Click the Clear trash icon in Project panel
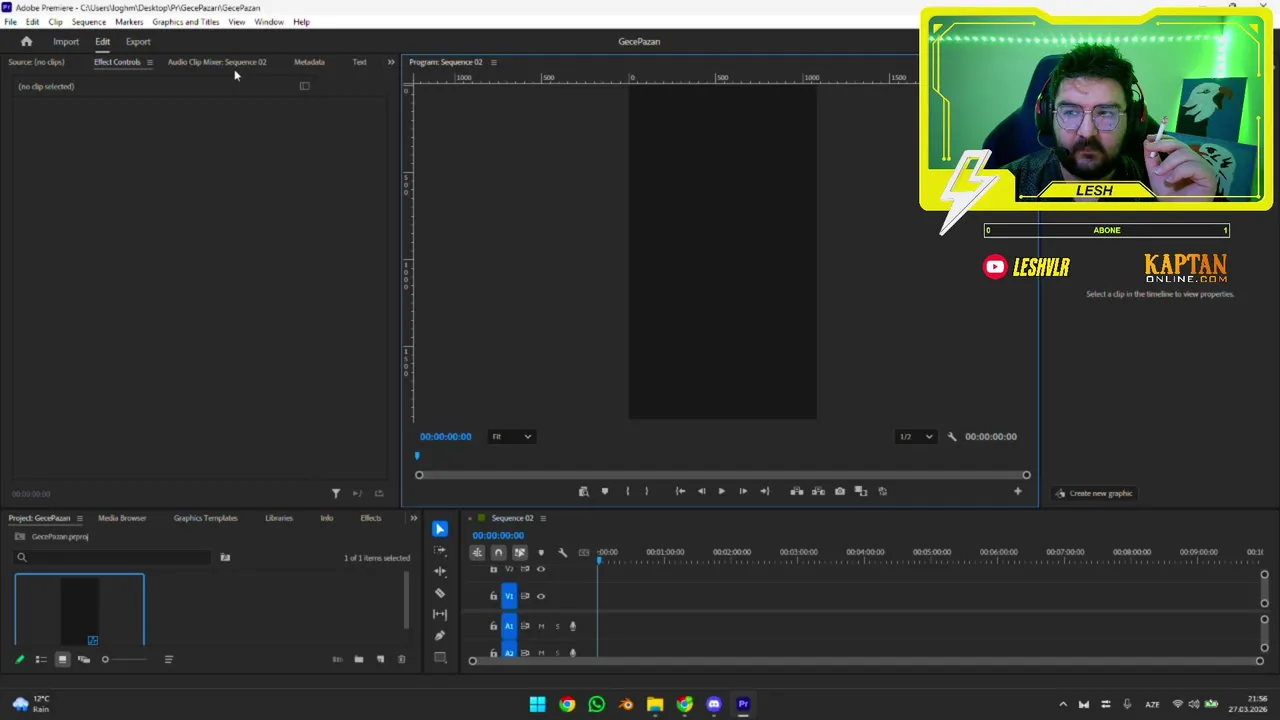This screenshot has width=1280, height=720. coord(402,659)
